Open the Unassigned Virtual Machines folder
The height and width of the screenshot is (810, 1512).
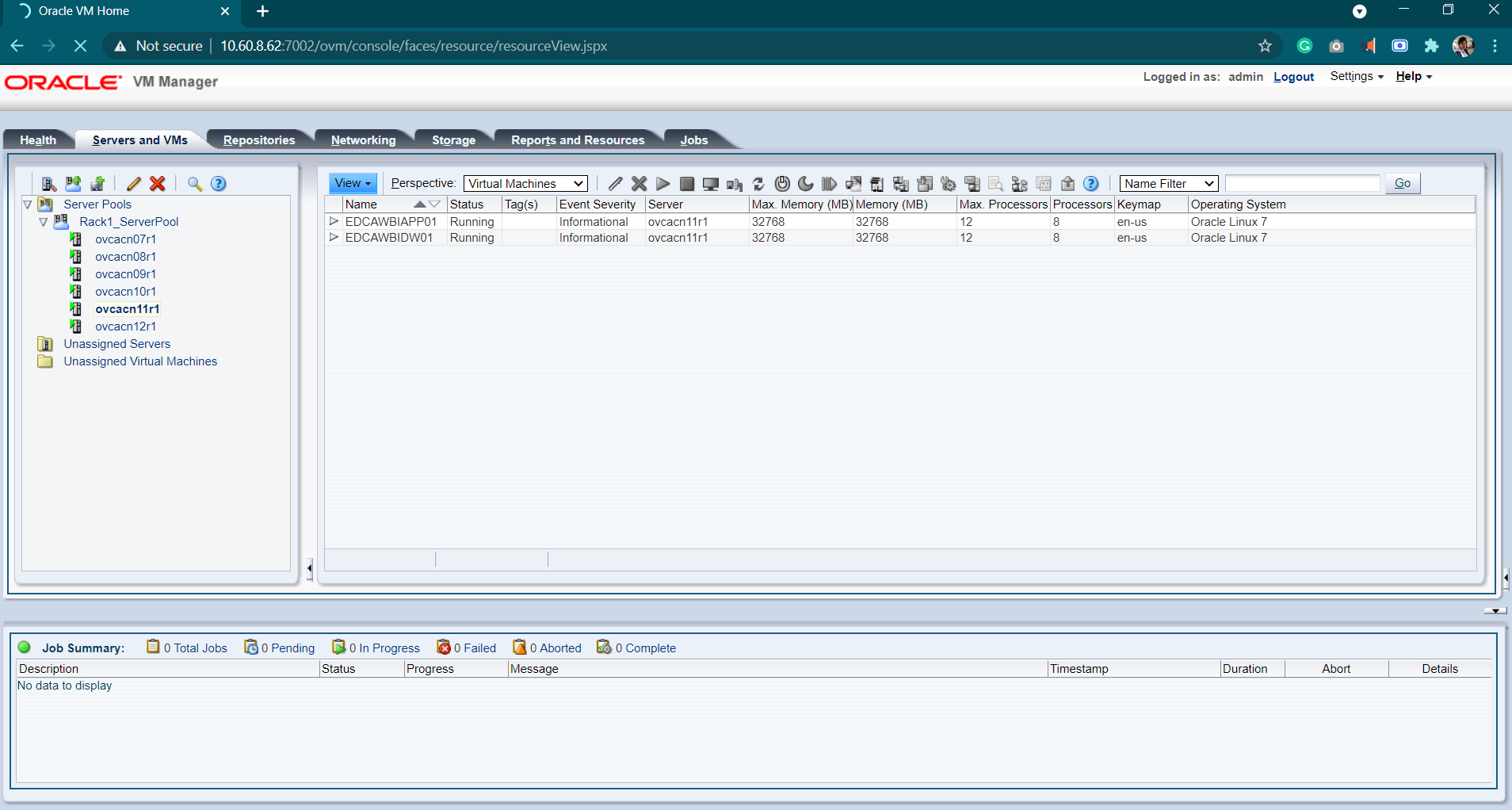(x=140, y=361)
